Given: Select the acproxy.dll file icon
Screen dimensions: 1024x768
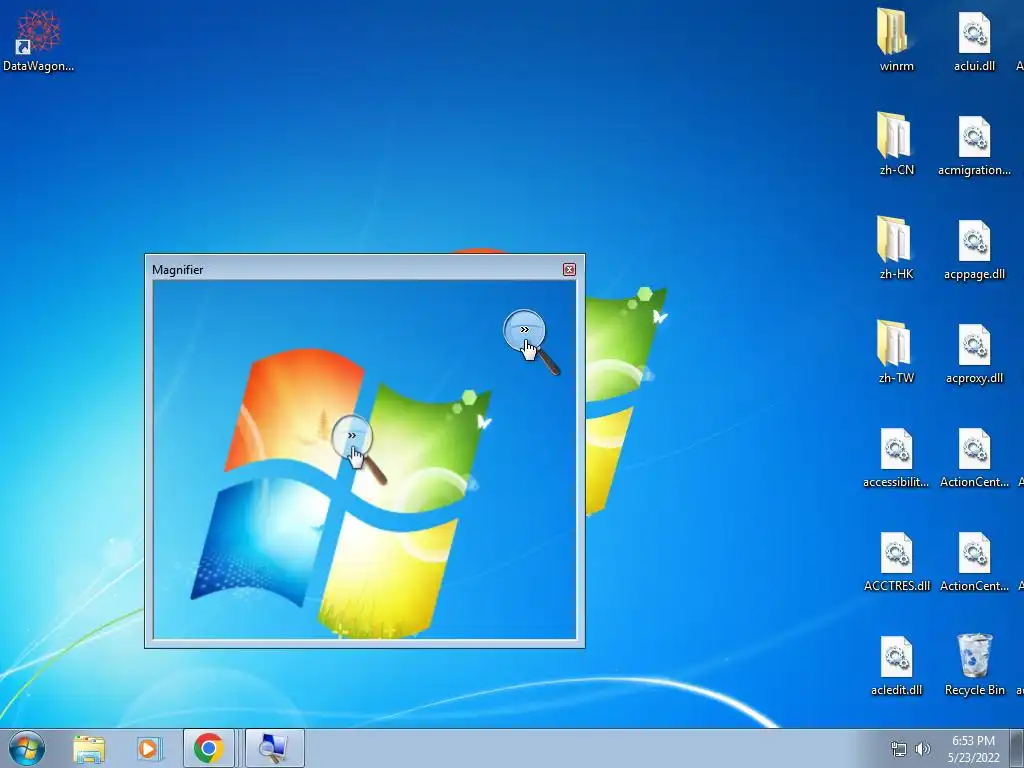Looking at the screenshot, I should (974, 352).
